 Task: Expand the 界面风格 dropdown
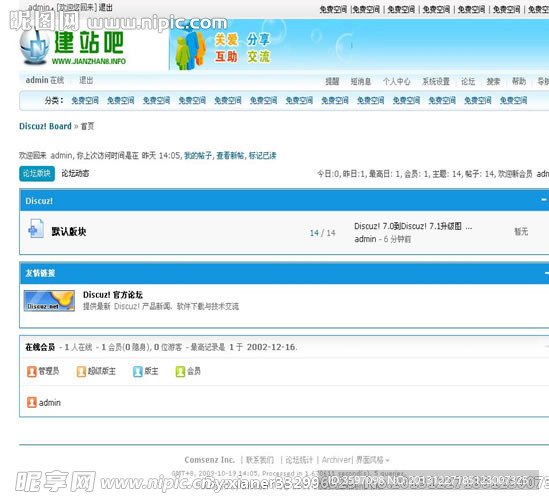click(373, 460)
